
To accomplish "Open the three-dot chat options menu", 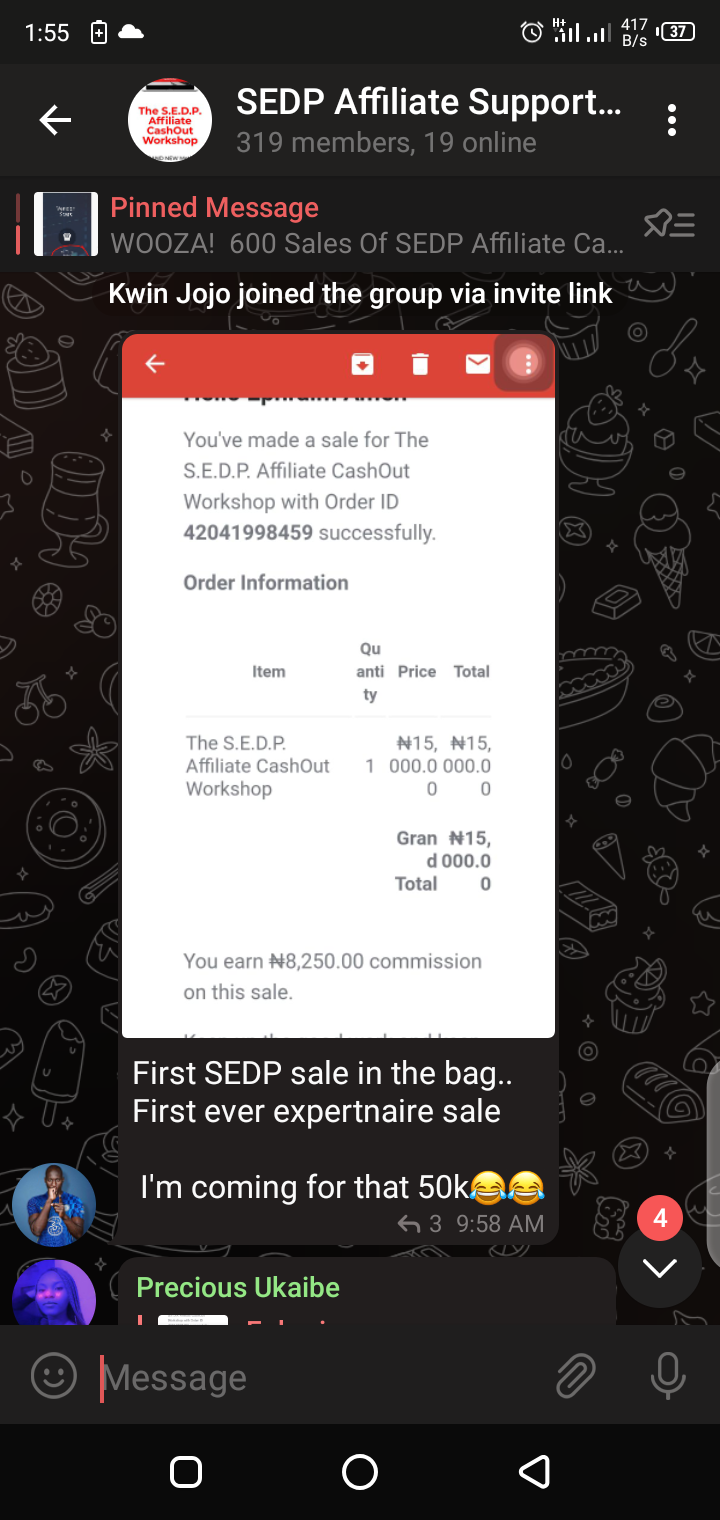I will [672, 120].
